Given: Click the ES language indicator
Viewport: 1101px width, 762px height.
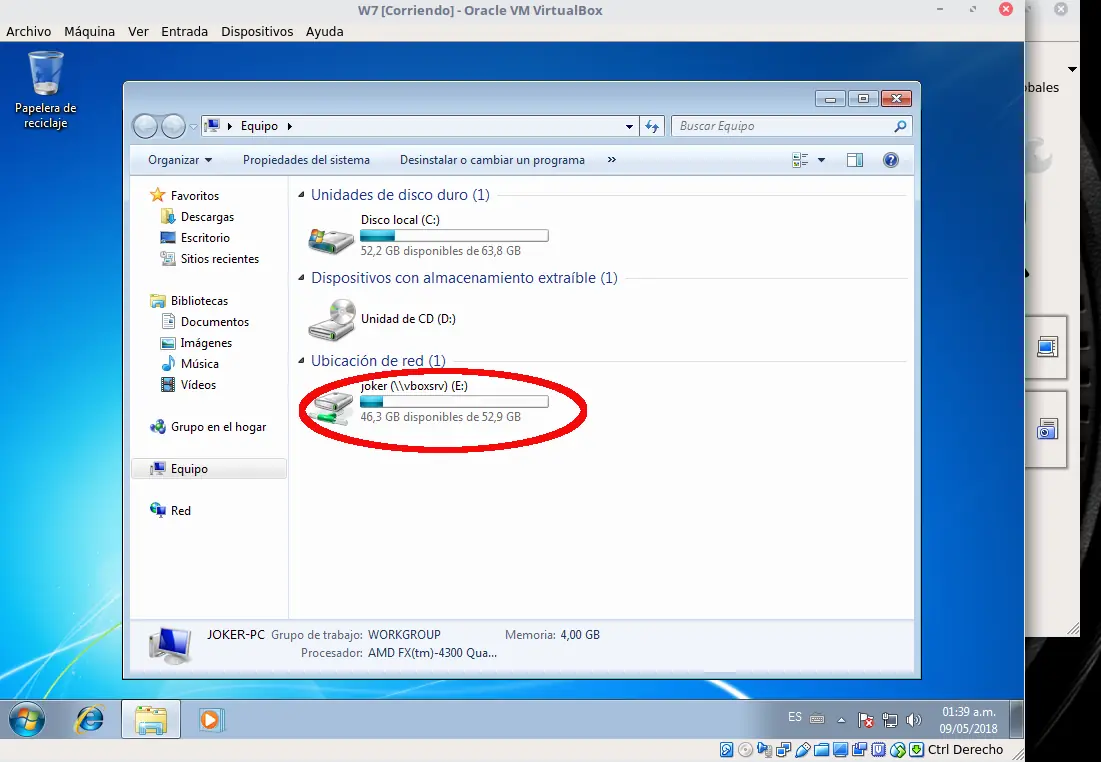Looking at the screenshot, I should pos(795,717).
